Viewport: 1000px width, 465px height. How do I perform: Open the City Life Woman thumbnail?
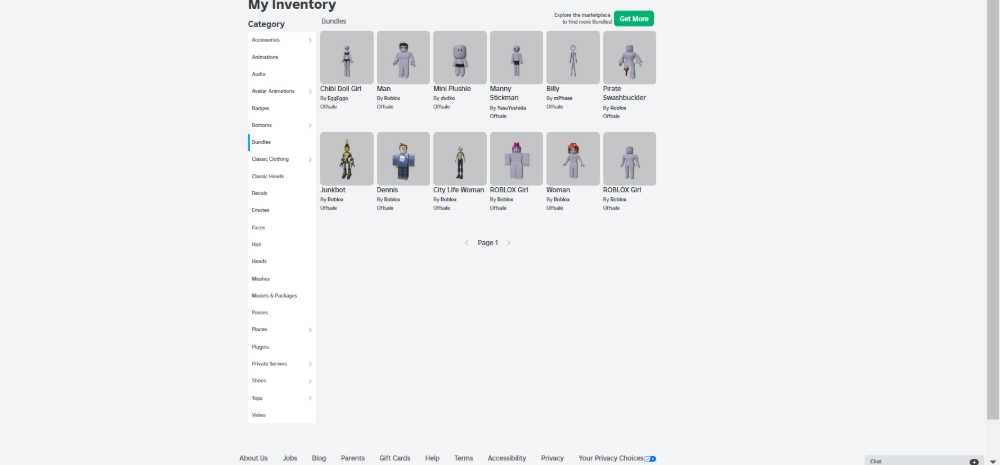click(460, 159)
